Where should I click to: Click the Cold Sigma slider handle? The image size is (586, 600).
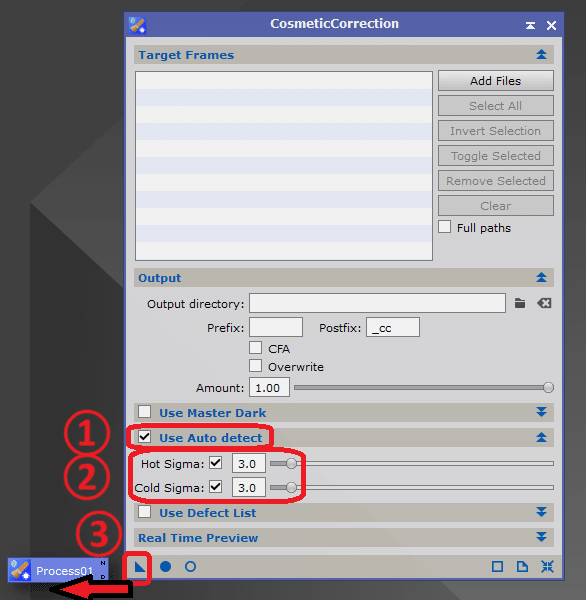[x=291, y=488]
